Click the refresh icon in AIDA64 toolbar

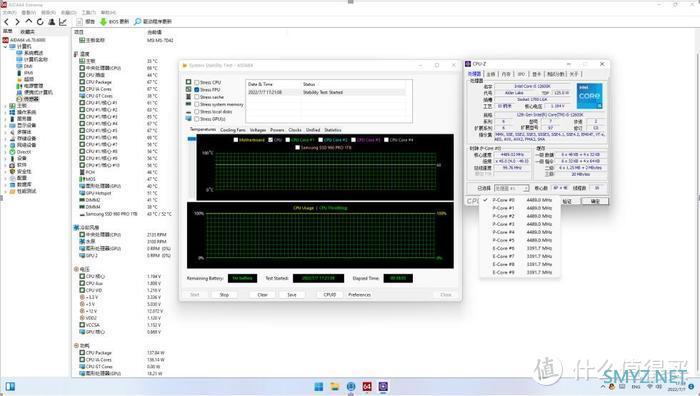[40, 21]
